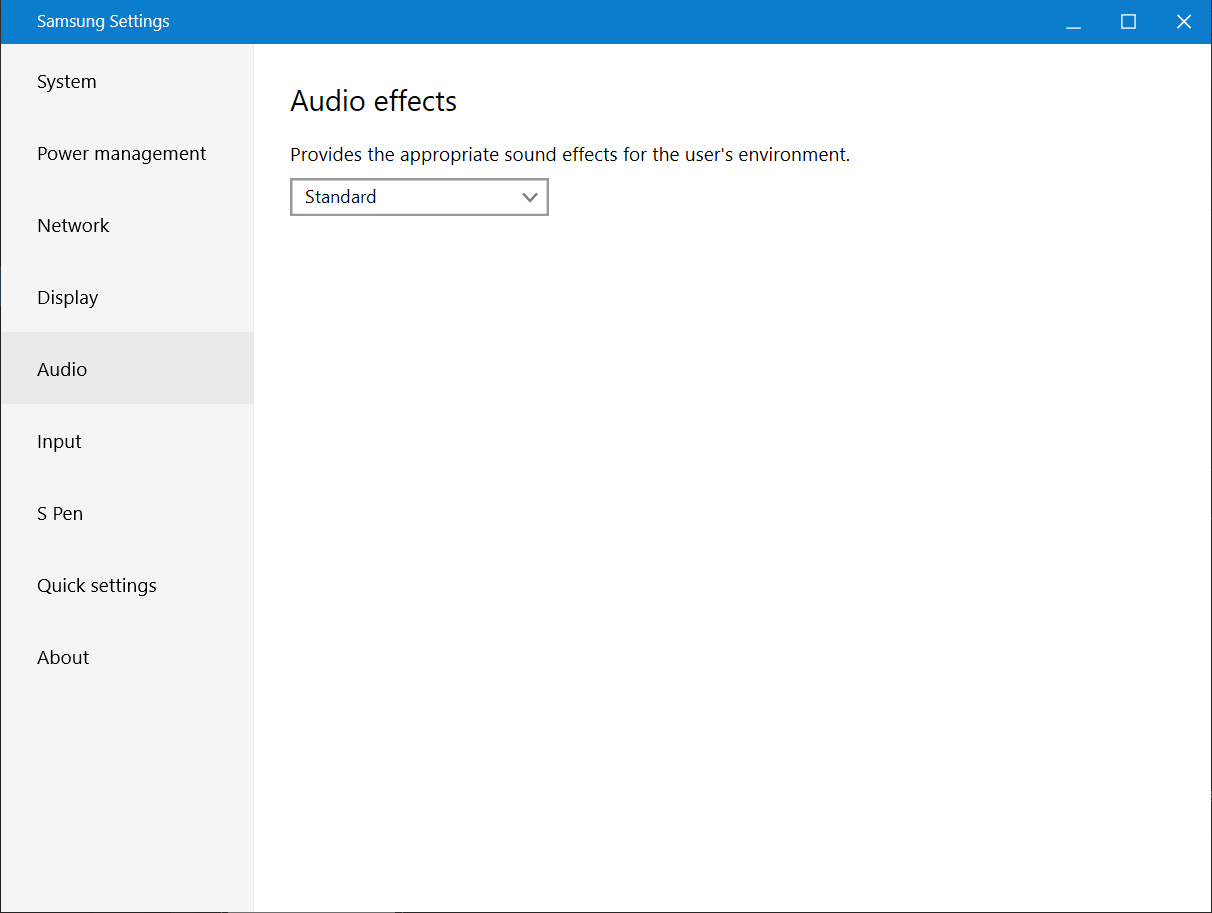The image size is (1212, 913).
Task: Minimize the Samsung Settings window
Action: pyautogui.click(x=1073, y=22)
